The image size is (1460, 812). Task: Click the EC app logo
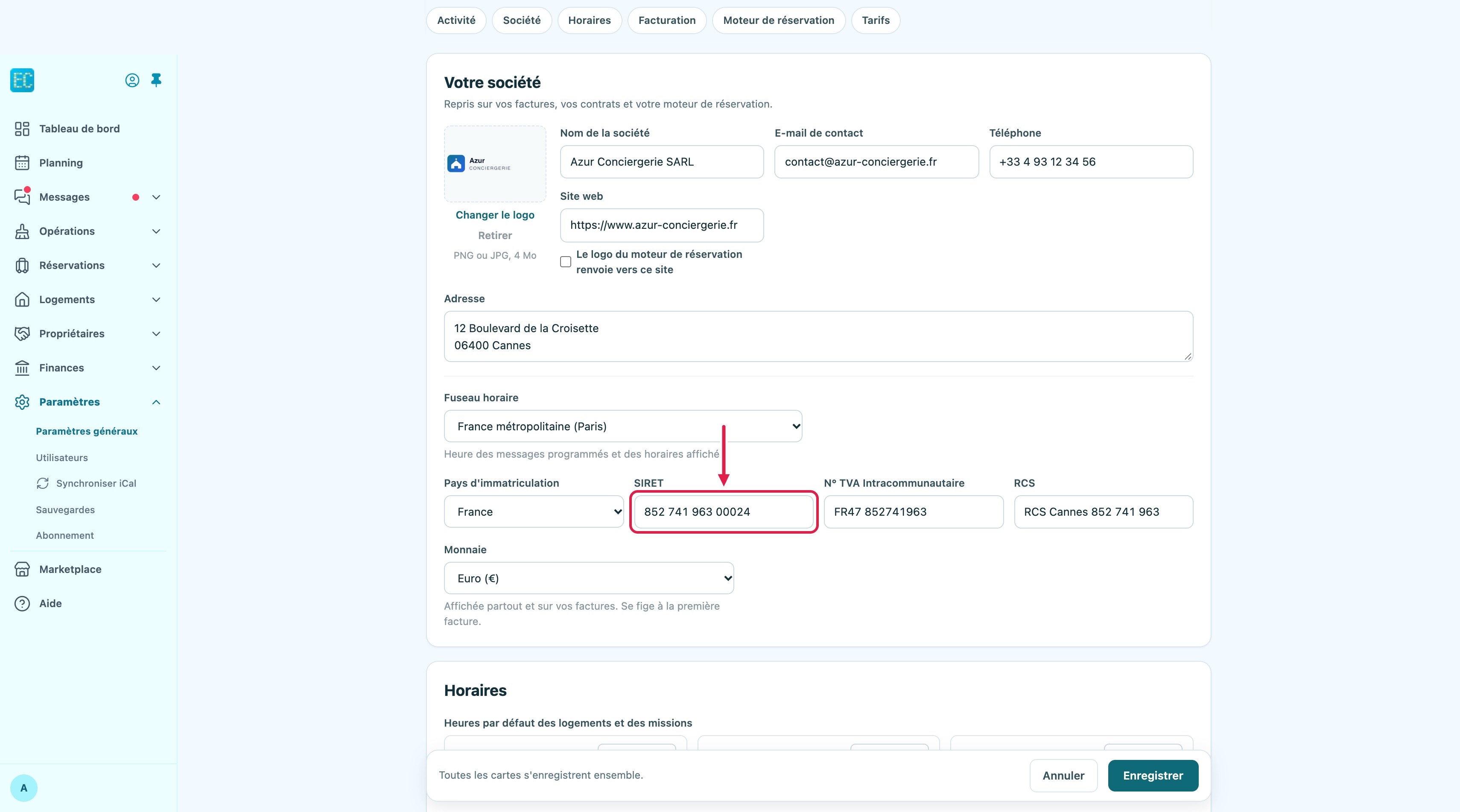(x=22, y=80)
